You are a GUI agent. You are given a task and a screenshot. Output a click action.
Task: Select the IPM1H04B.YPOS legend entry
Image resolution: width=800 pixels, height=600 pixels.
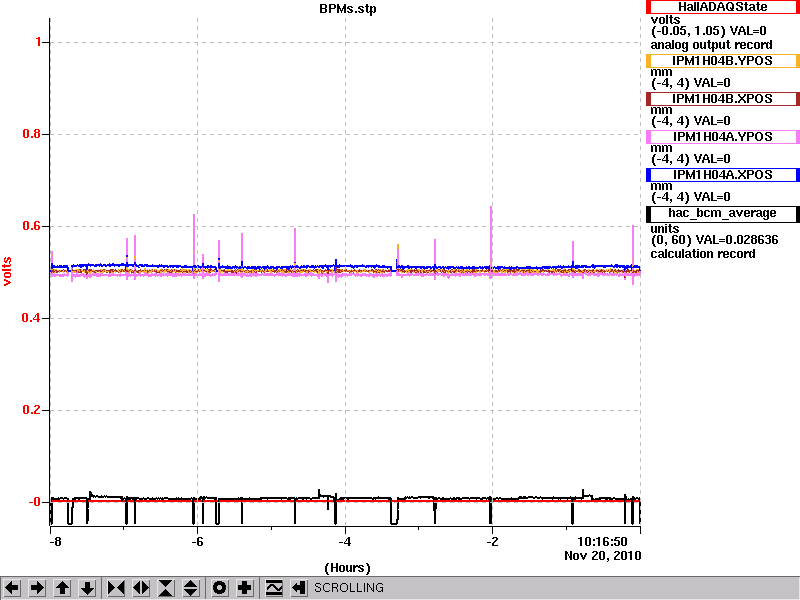pos(722,61)
